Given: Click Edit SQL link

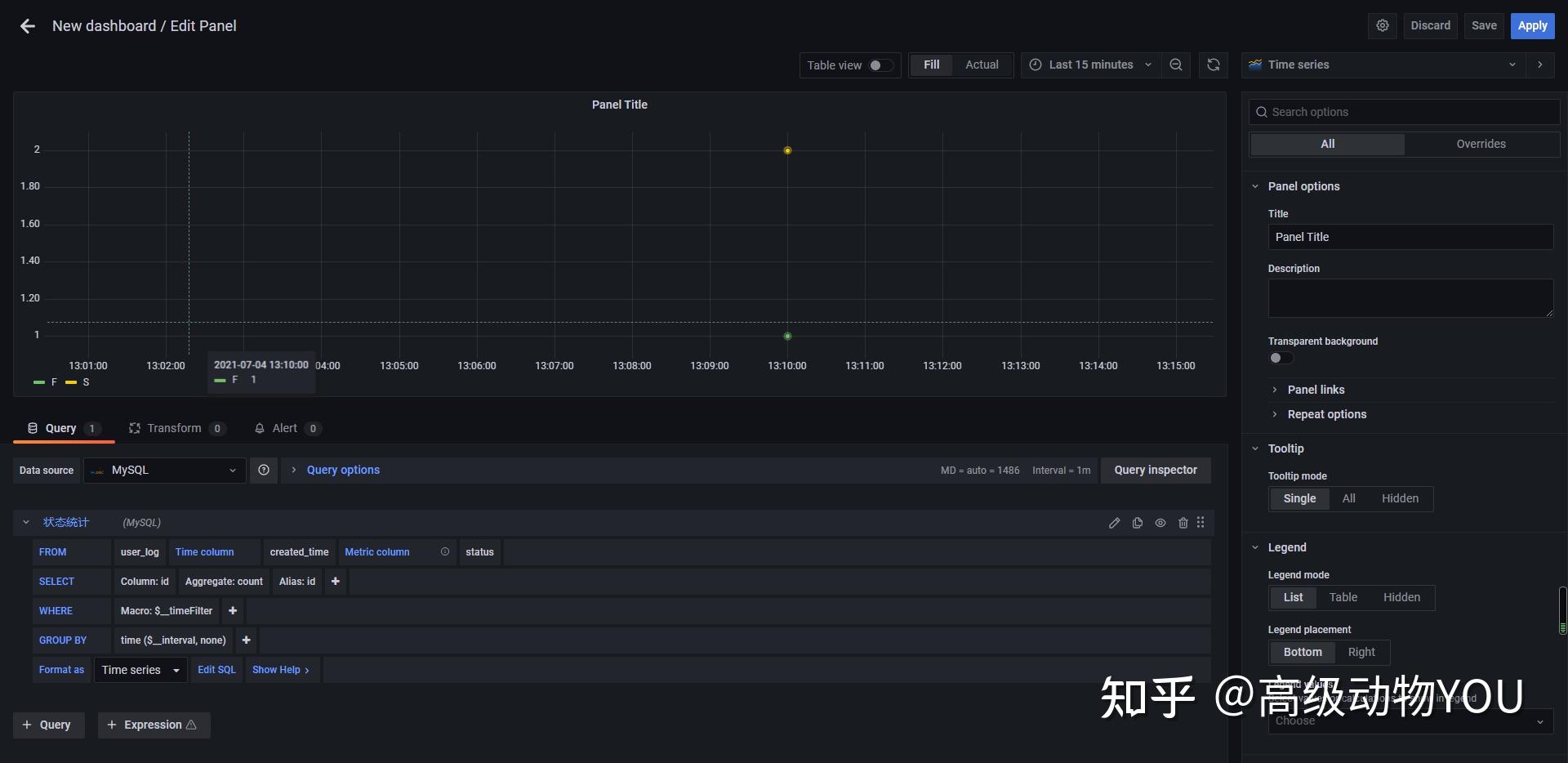Looking at the screenshot, I should tap(216, 669).
